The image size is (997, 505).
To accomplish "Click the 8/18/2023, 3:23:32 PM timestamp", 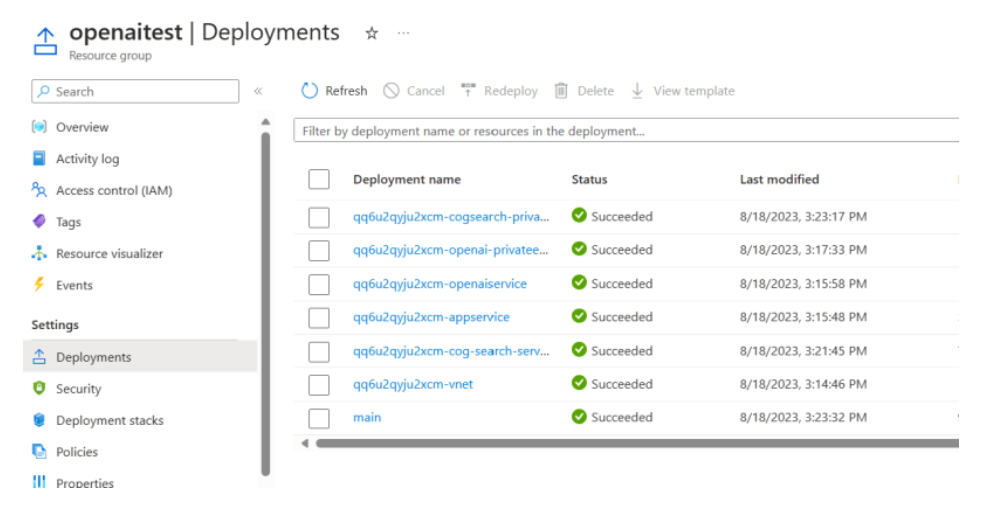I will 803,418.
